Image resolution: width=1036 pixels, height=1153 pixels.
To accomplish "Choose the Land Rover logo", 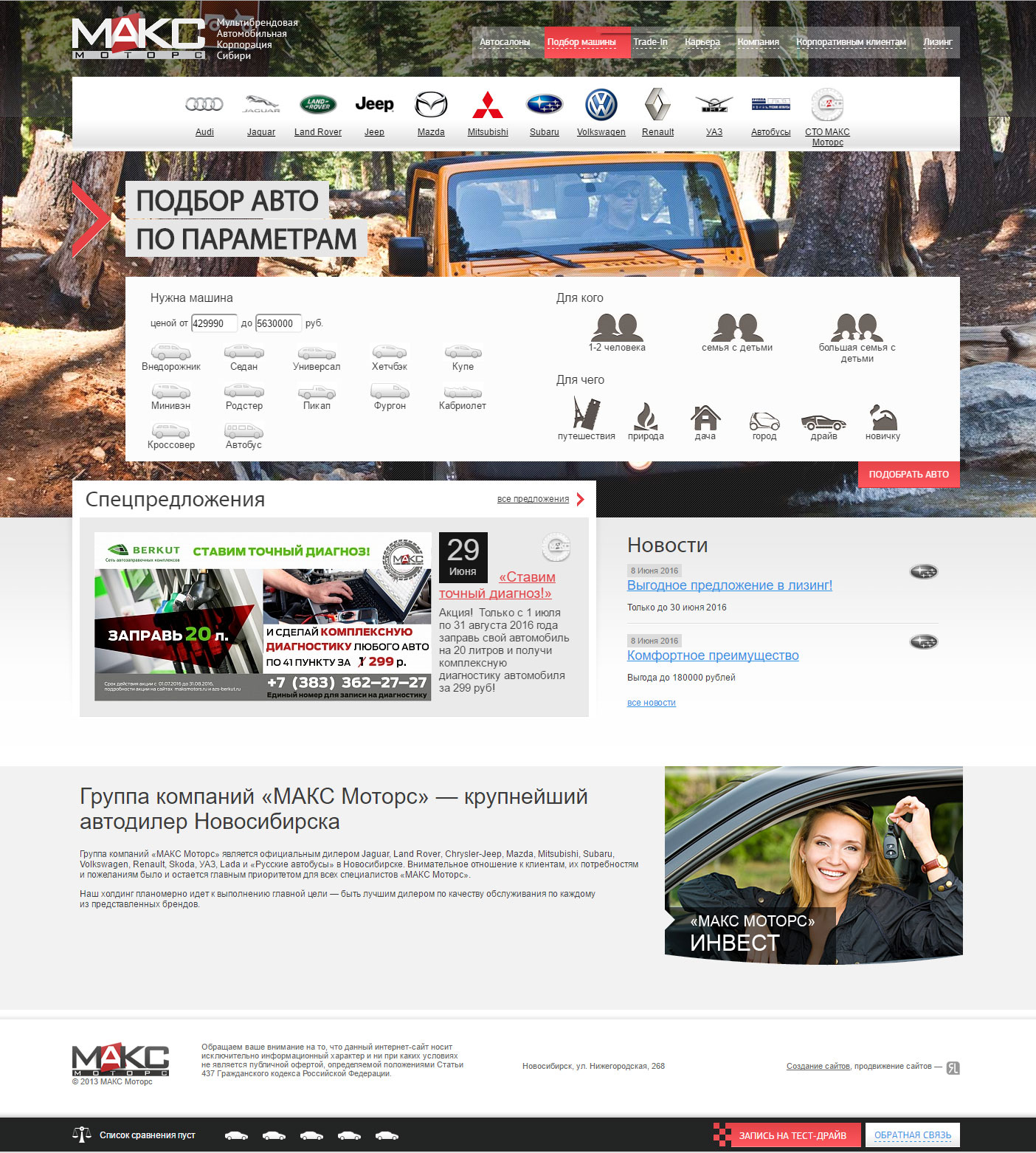I will pyautogui.click(x=318, y=105).
